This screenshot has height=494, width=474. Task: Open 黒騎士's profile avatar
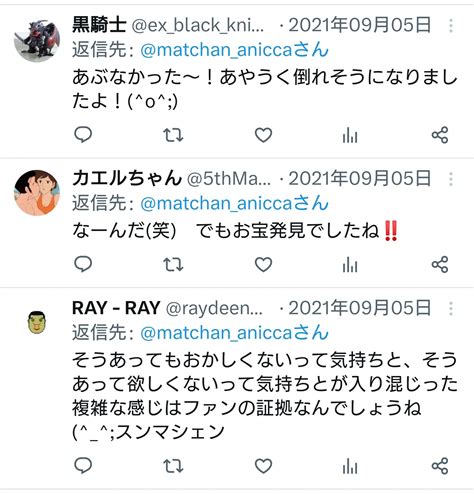coord(37,39)
